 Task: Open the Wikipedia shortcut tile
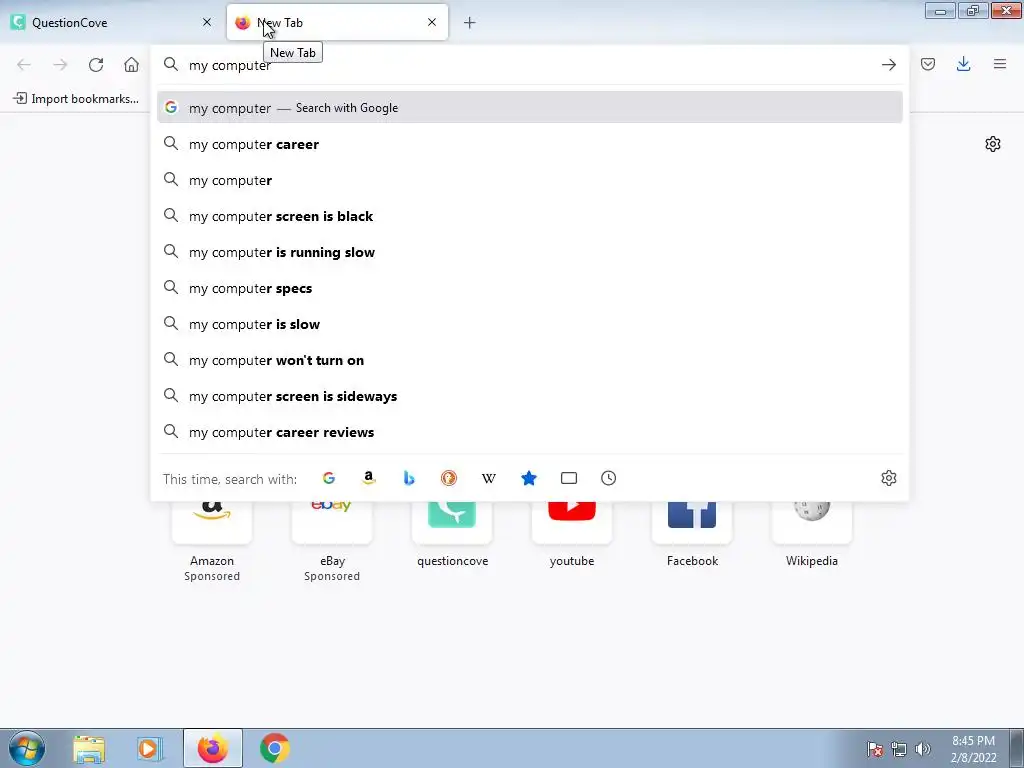coord(812,534)
